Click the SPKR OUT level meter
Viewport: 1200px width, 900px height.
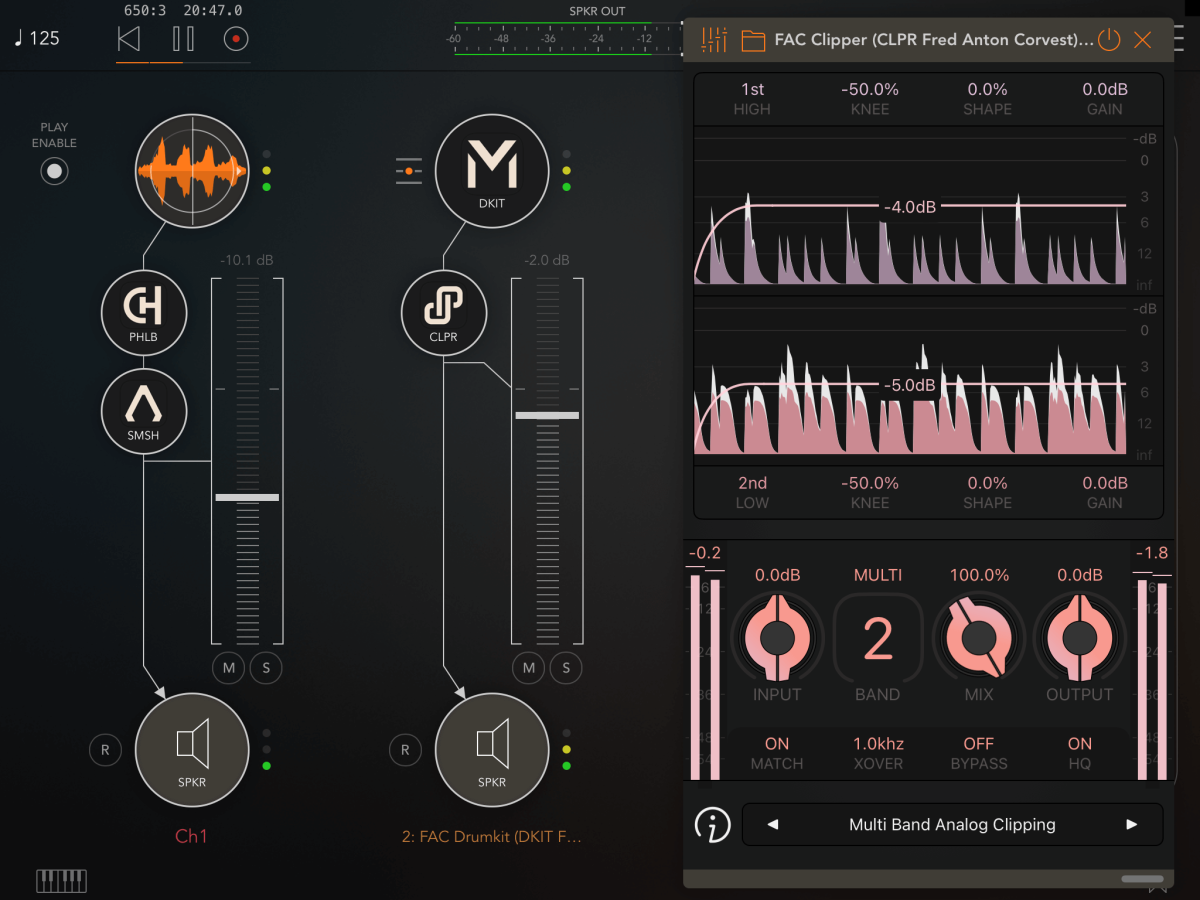click(566, 39)
